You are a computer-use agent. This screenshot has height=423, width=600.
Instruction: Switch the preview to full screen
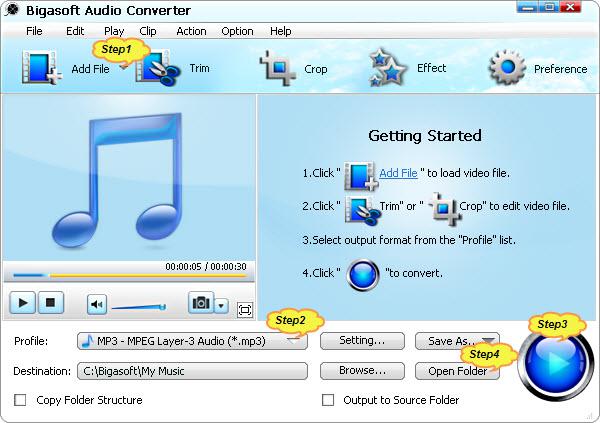[245, 309]
